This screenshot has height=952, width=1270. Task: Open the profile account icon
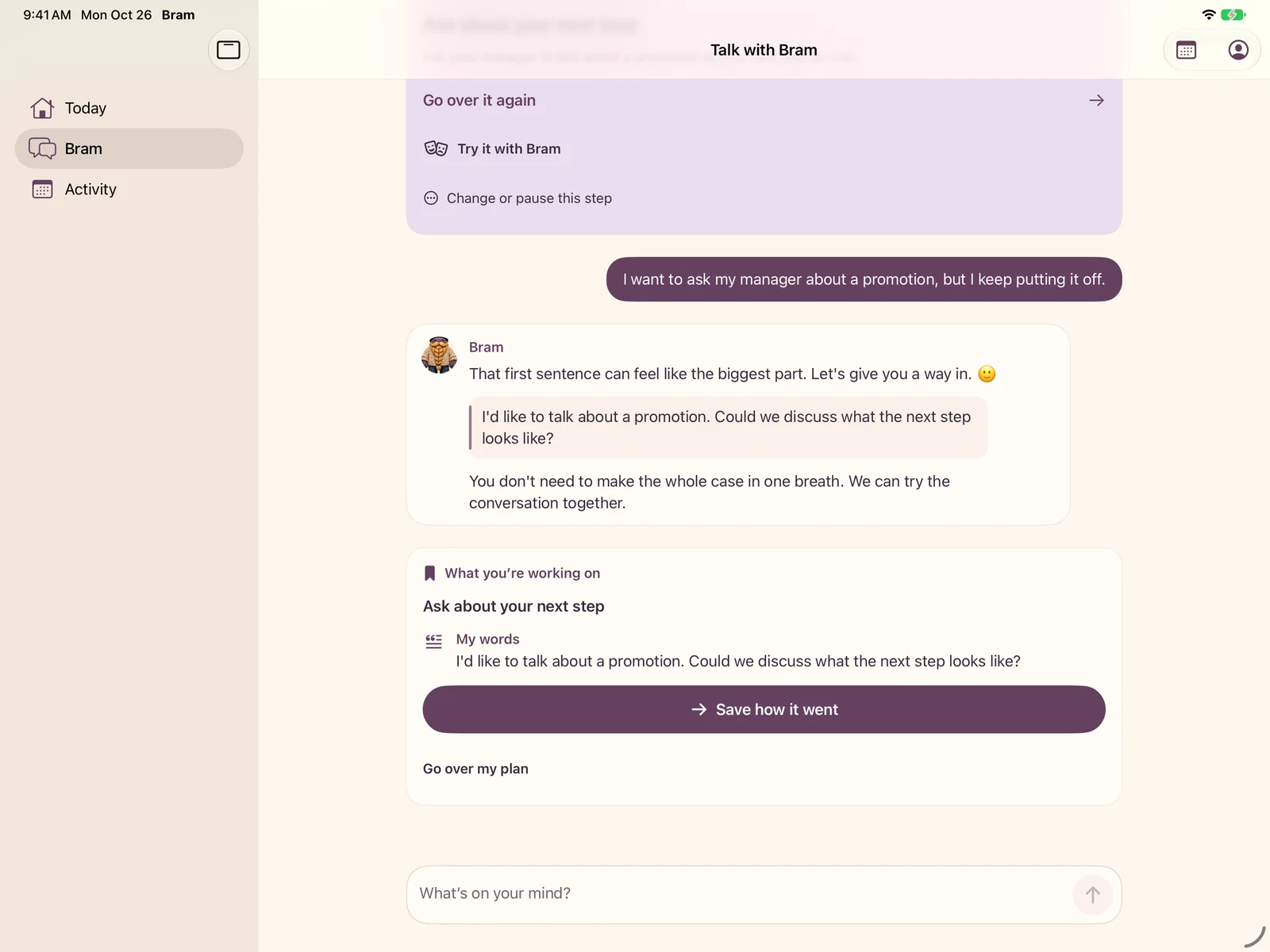click(x=1237, y=50)
